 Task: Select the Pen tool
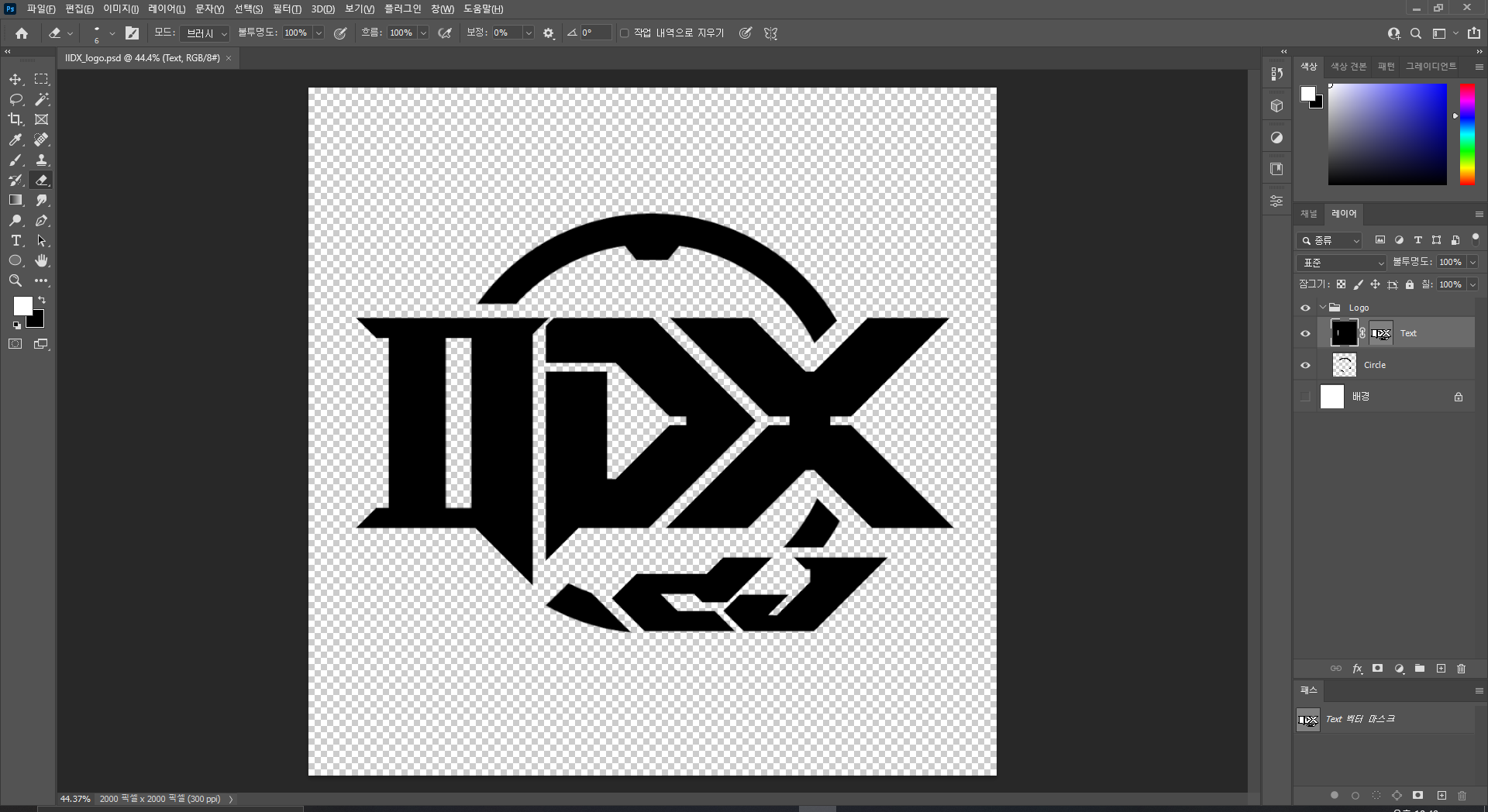coord(42,220)
